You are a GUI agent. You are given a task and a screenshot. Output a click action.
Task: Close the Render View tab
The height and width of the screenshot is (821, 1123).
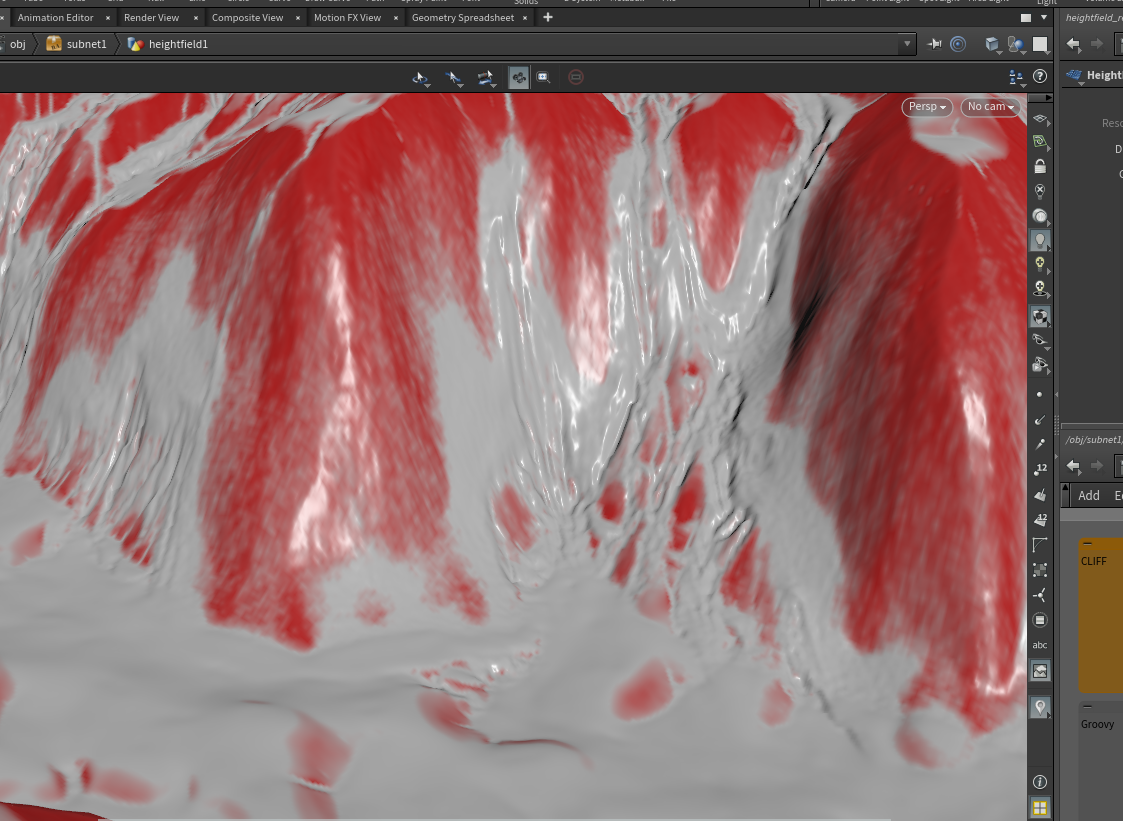(196, 18)
